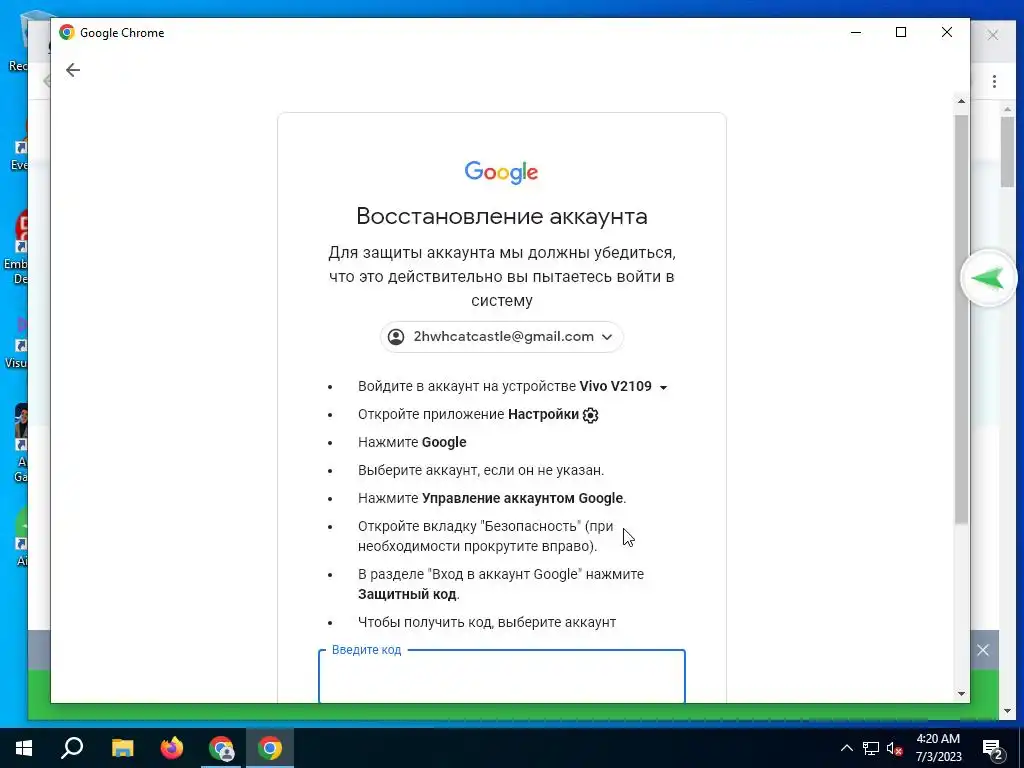Open Chrome three-dot menu in background window
Image resolution: width=1024 pixels, height=768 pixels.
[995, 82]
